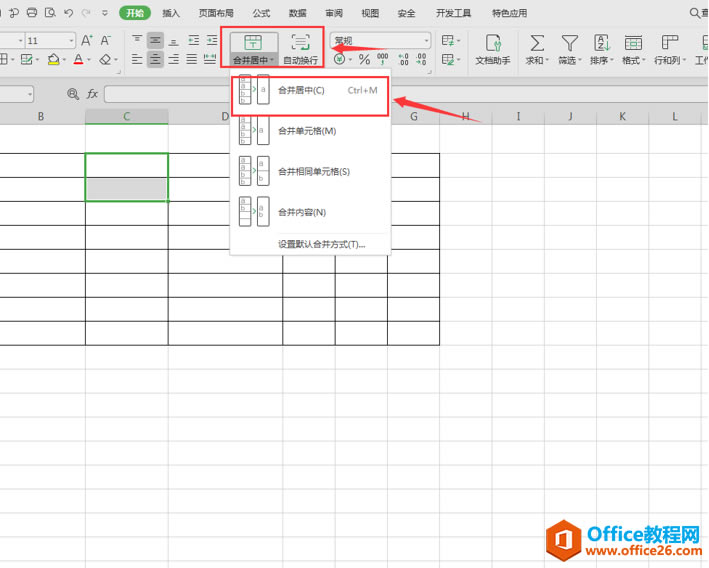
Task: Toggle bottom vertical alignment
Action: coord(173,40)
